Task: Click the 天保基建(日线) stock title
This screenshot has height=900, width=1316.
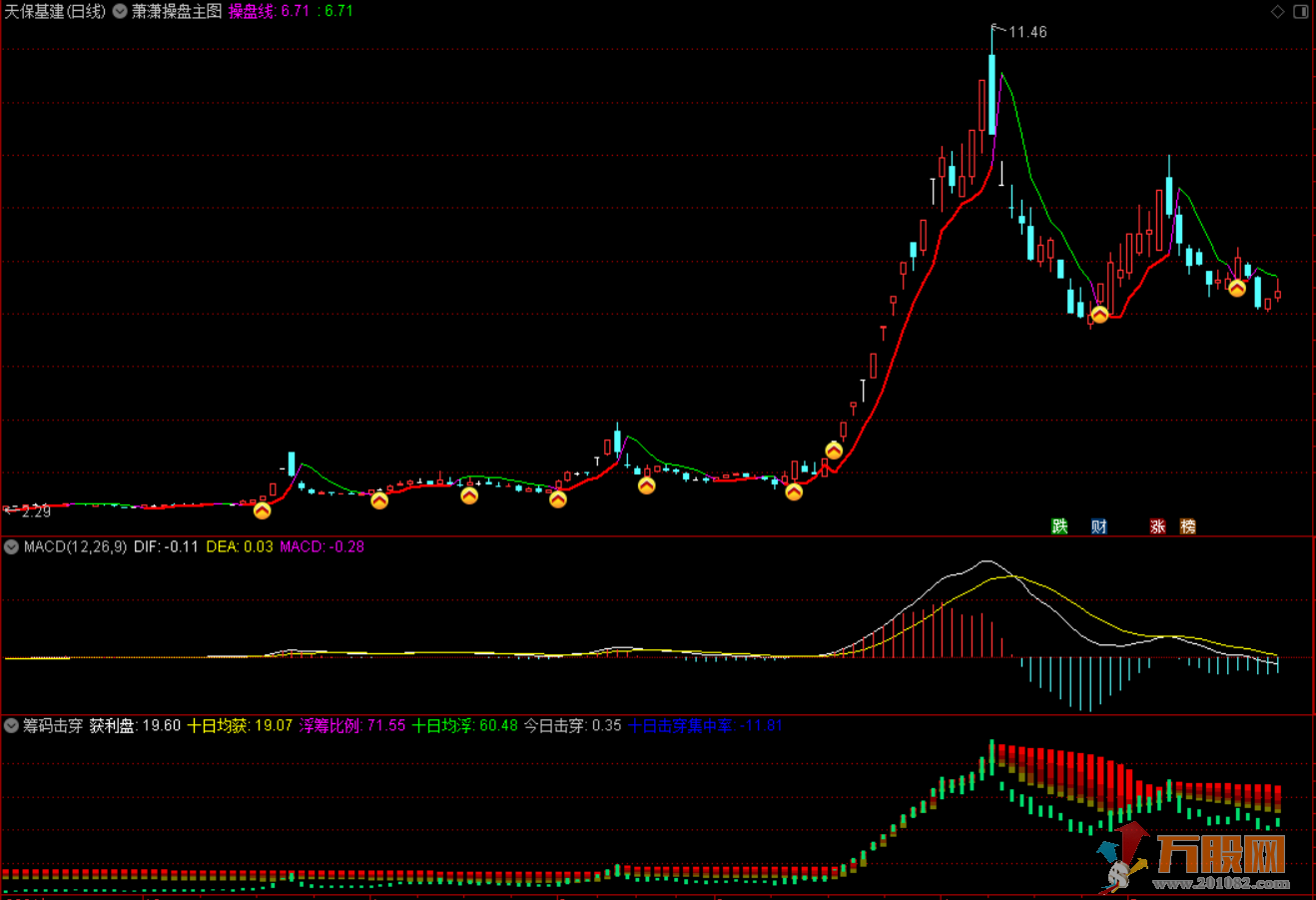Action: (x=55, y=12)
